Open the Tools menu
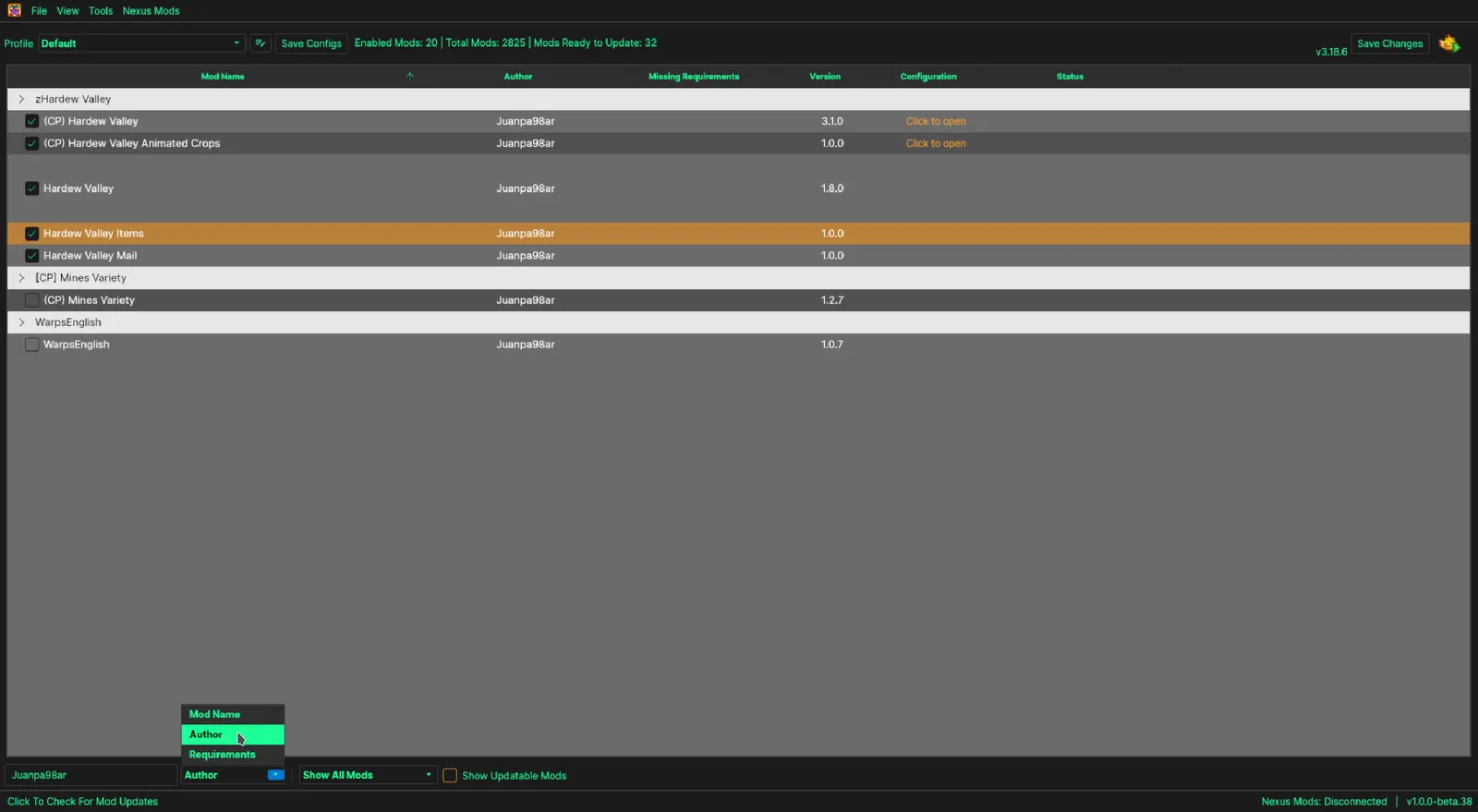1478x812 pixels. point(101,11)
